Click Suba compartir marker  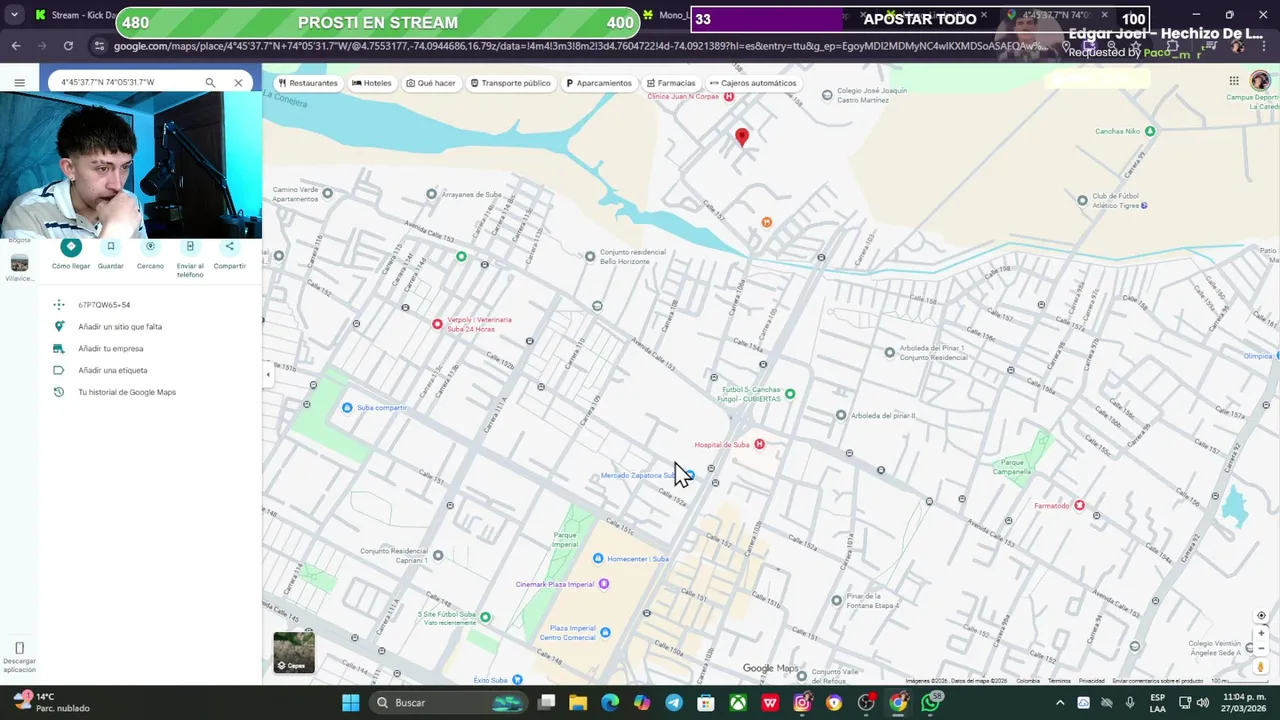pos(347,407)
